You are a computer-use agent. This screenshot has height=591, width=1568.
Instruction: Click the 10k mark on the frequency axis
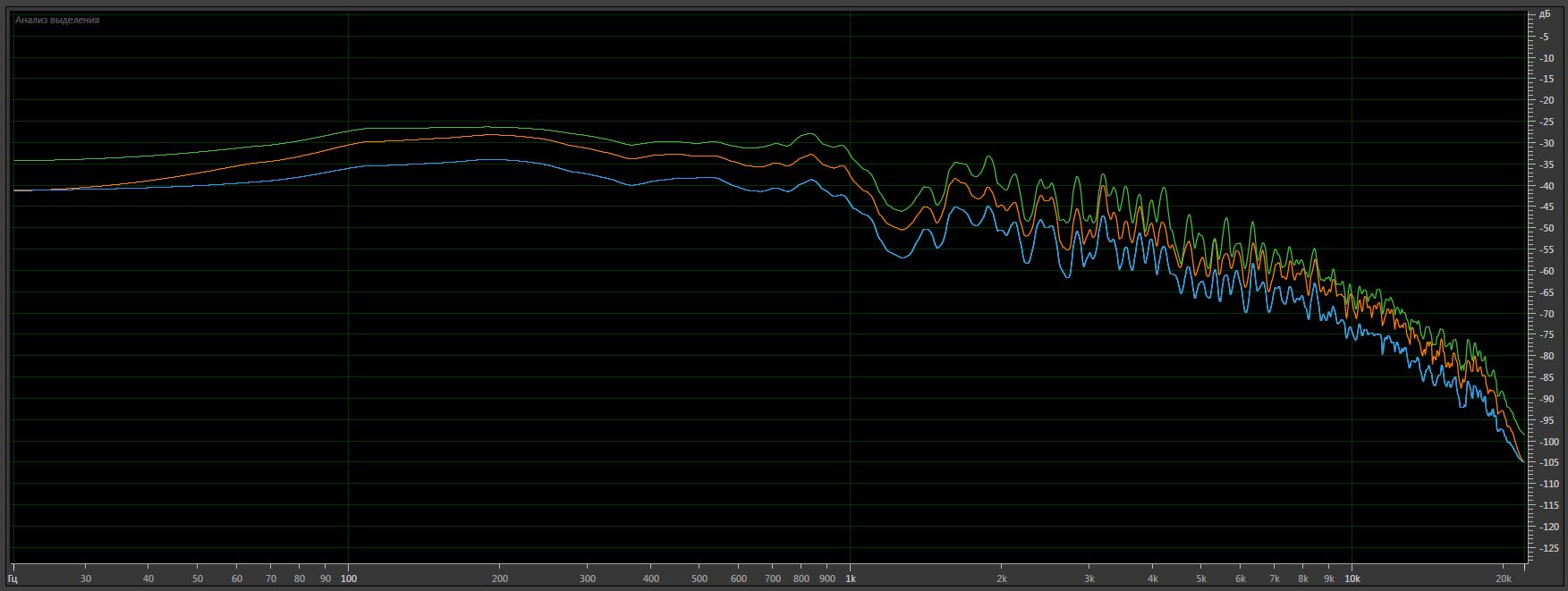[1352, 578]
